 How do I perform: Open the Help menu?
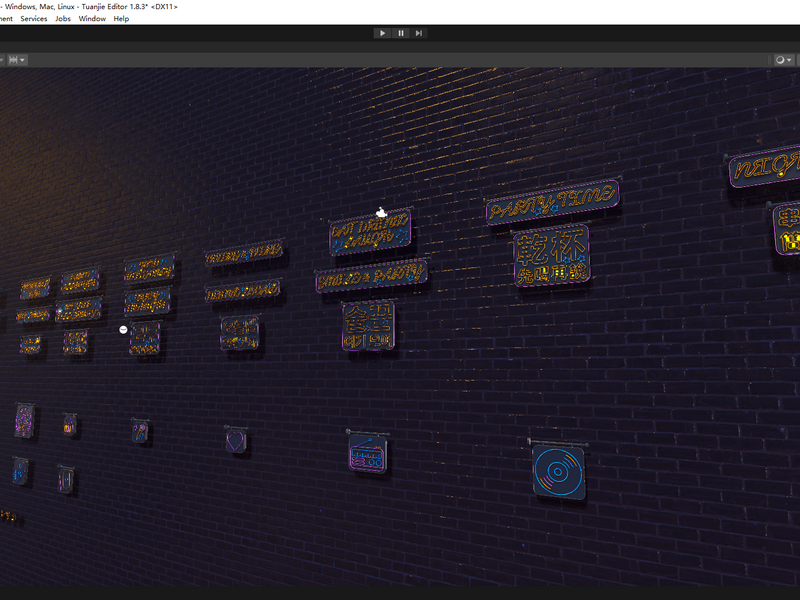click(x=121, y=18)
